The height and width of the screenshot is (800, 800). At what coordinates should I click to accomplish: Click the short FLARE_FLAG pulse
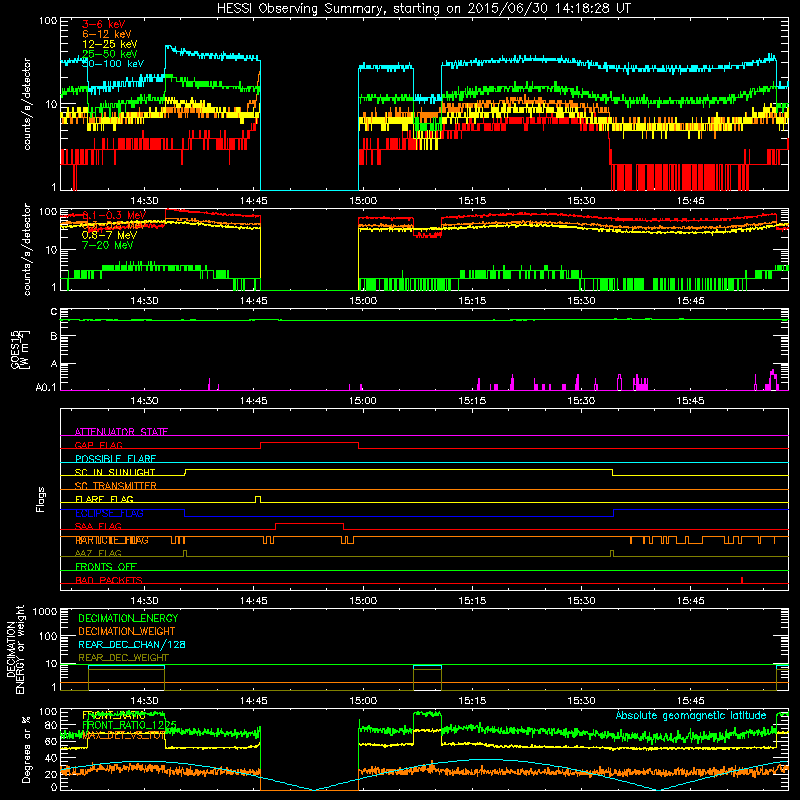coord(258,499)
